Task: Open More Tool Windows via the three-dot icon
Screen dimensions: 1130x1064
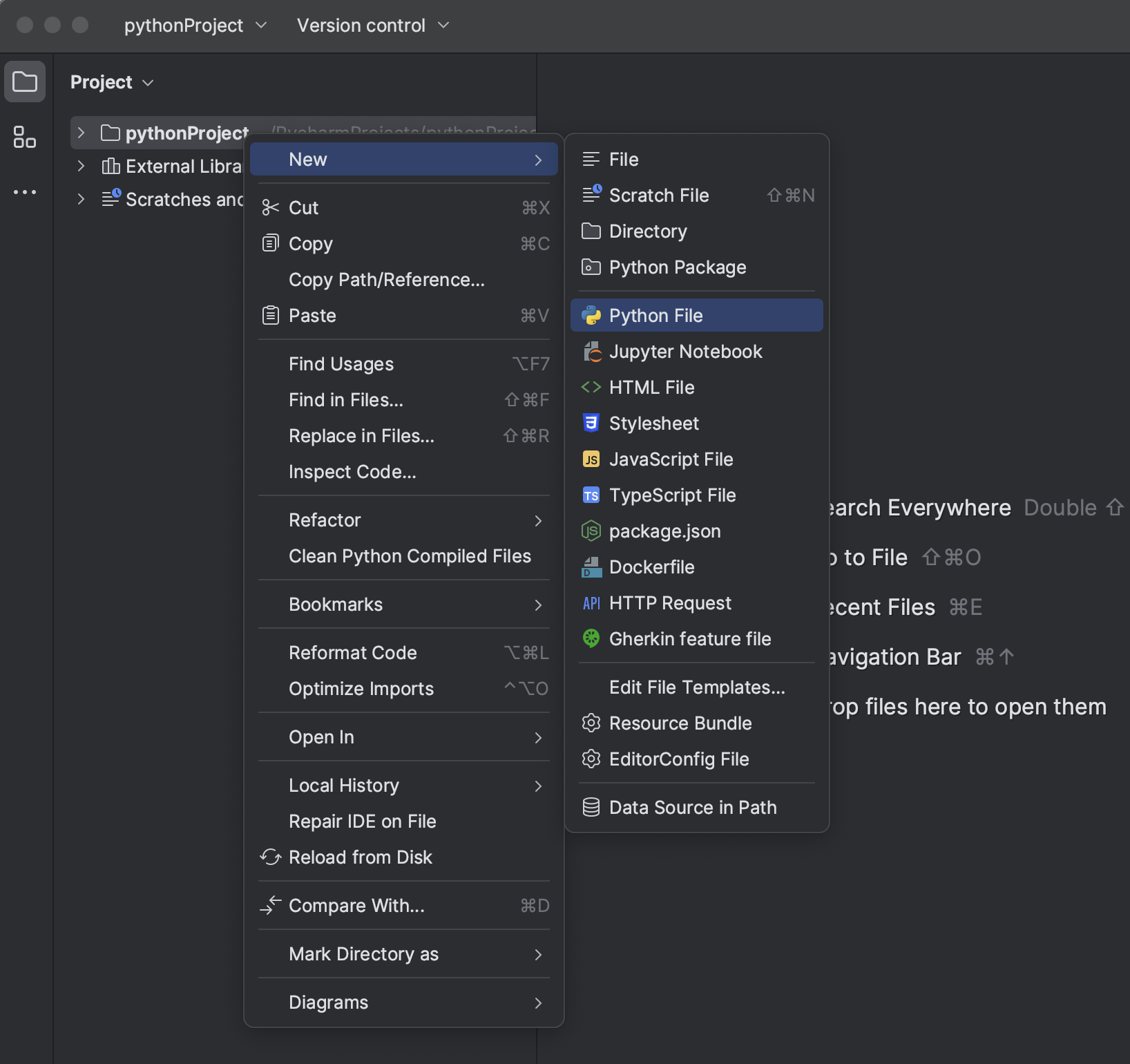Action: point(25,191)
